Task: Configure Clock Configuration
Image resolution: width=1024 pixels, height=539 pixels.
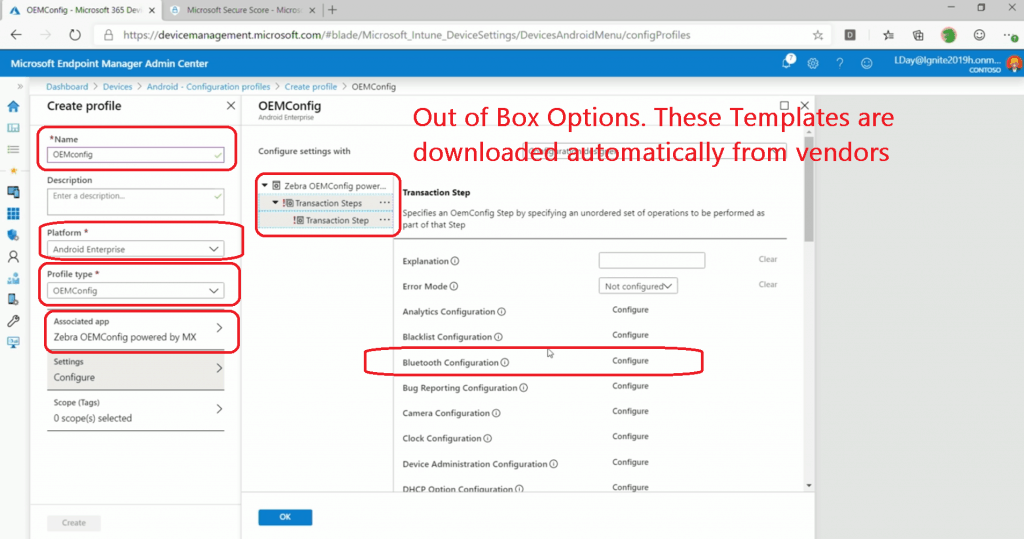Action: (630, 436)
